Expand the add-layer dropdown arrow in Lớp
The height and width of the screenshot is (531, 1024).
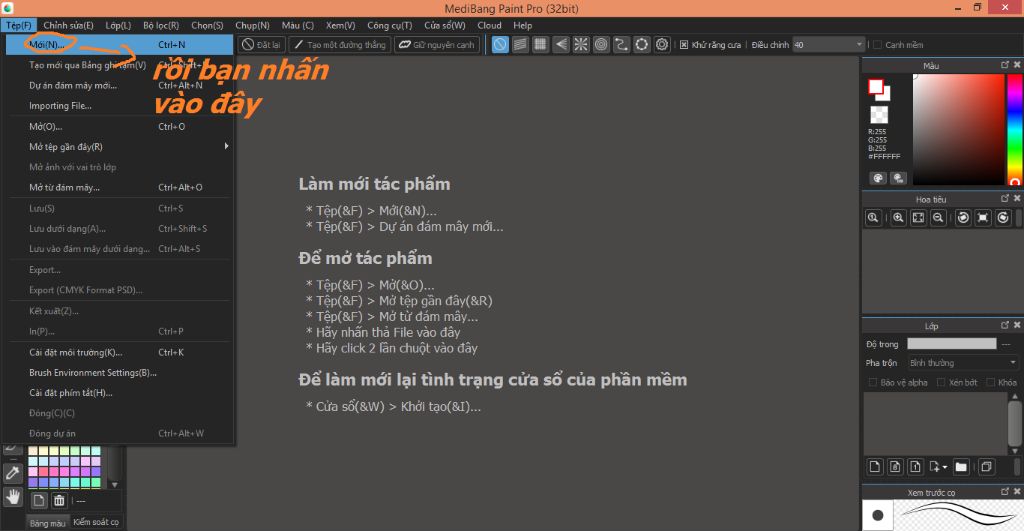[944, 467]
